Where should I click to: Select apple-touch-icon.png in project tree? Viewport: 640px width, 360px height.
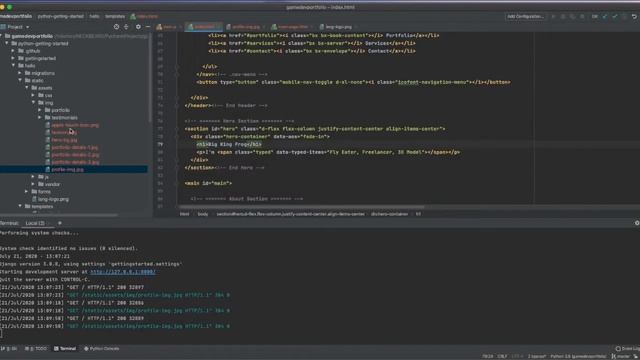tap(75, 125)
